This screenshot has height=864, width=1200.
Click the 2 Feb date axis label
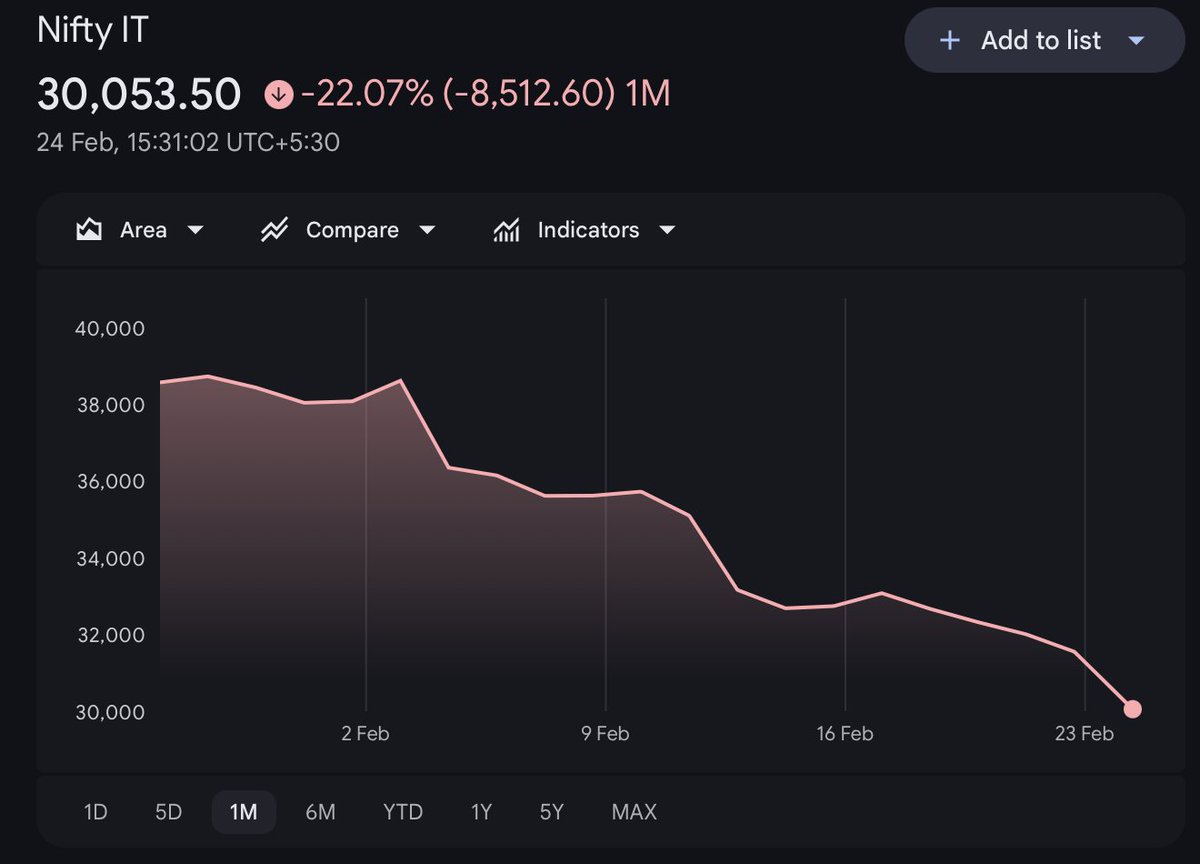[365, 734]
